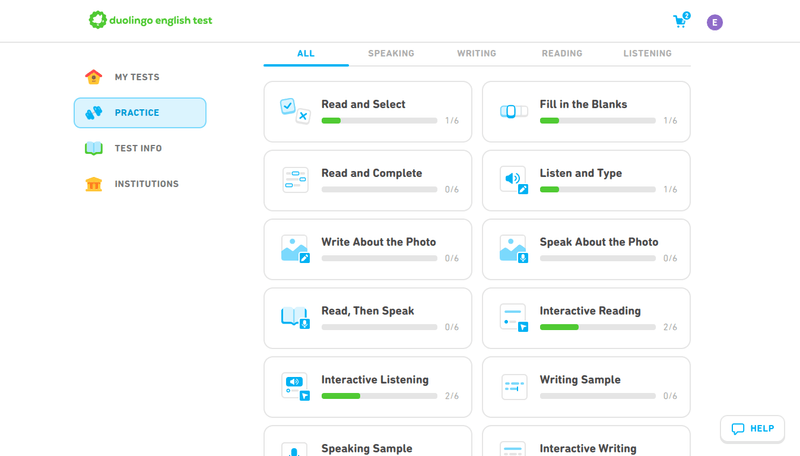This screenshot has width=800, height=456.
Task: Click Interactive Writing title
Action: click(588, 449)
